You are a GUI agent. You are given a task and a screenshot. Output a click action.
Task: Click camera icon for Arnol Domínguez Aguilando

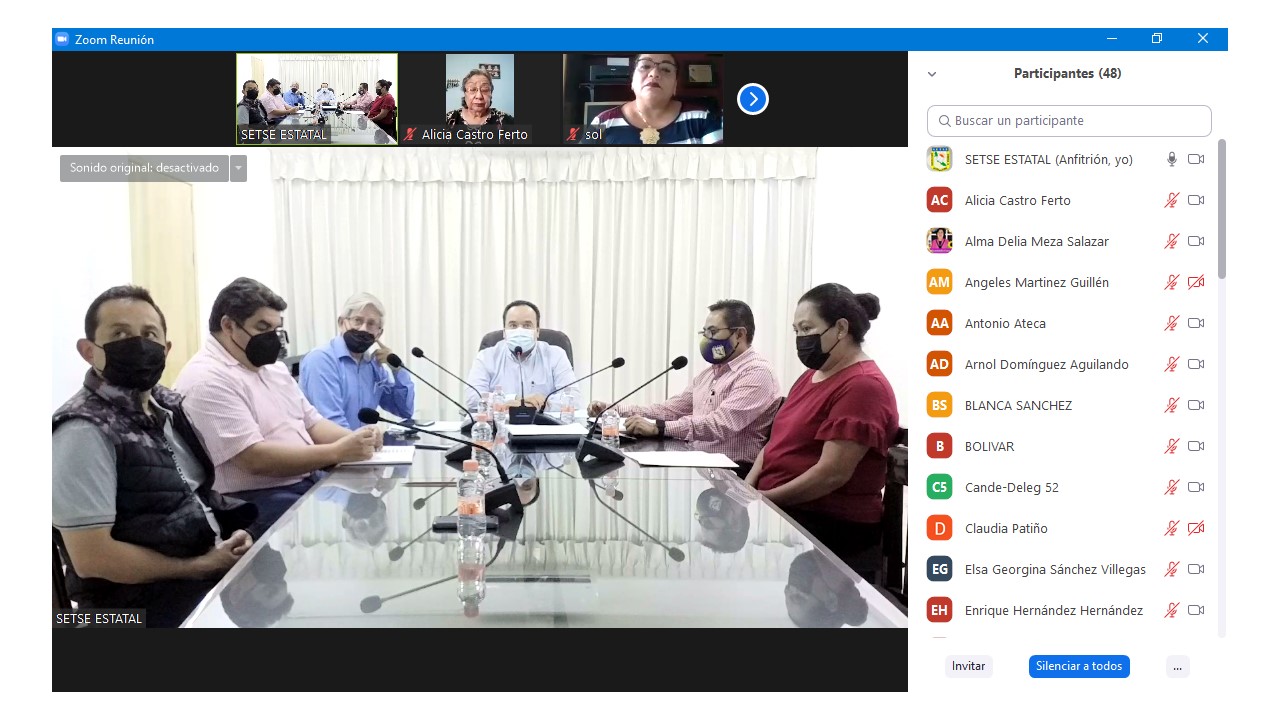click(x=1196, y=364)
